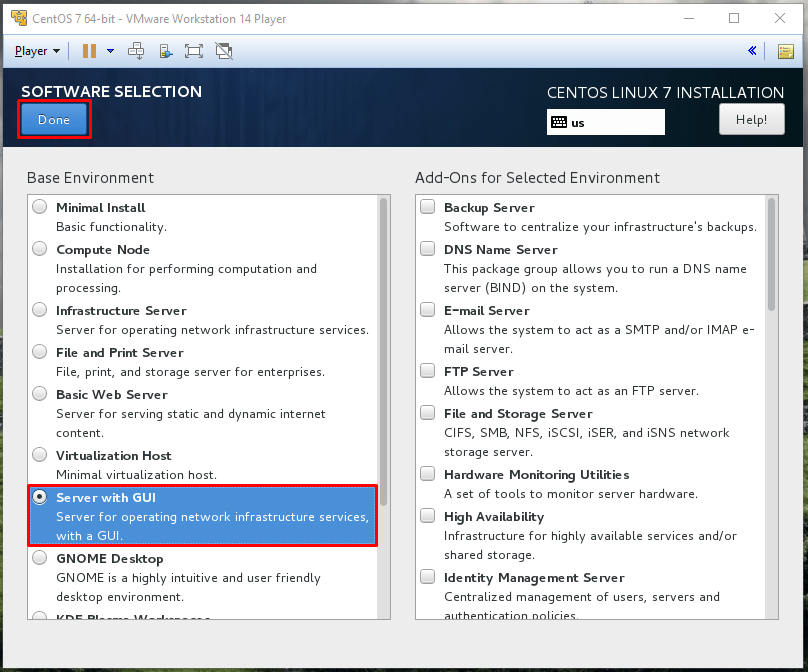The height and width of the screenshot is (672, 808).
Task: Maximize the VMware Player window
Action: [734, 19]
